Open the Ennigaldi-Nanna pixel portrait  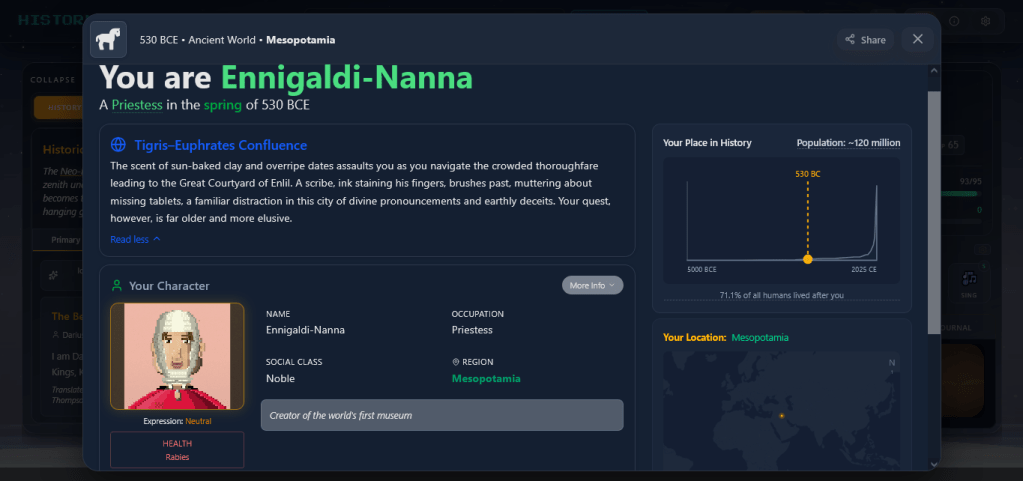point(177,356)
